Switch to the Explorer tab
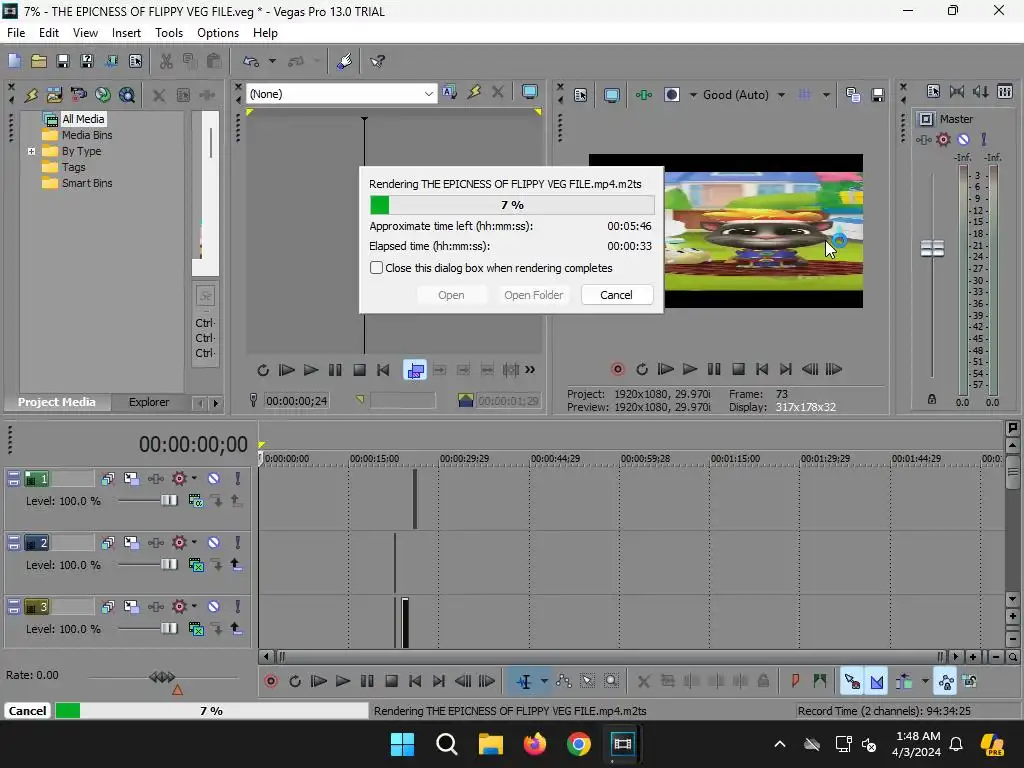 coord(149,402)
